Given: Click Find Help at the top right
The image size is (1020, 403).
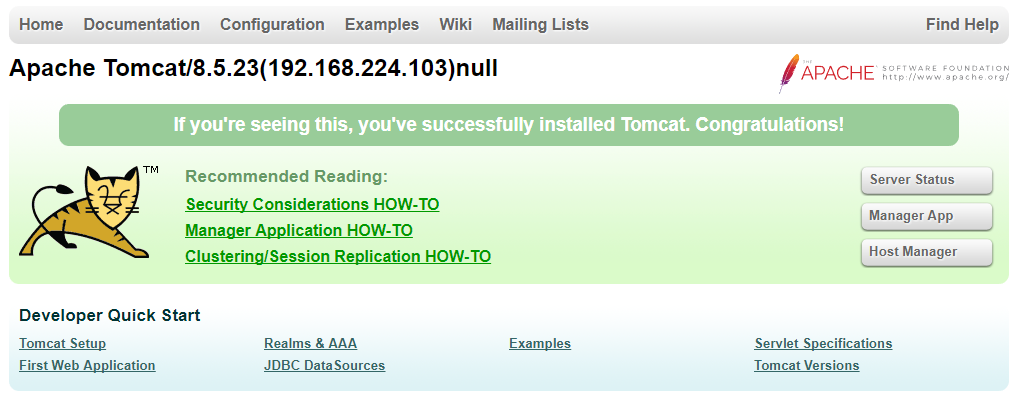Looking at the screenshot, I should pos(962,25).
